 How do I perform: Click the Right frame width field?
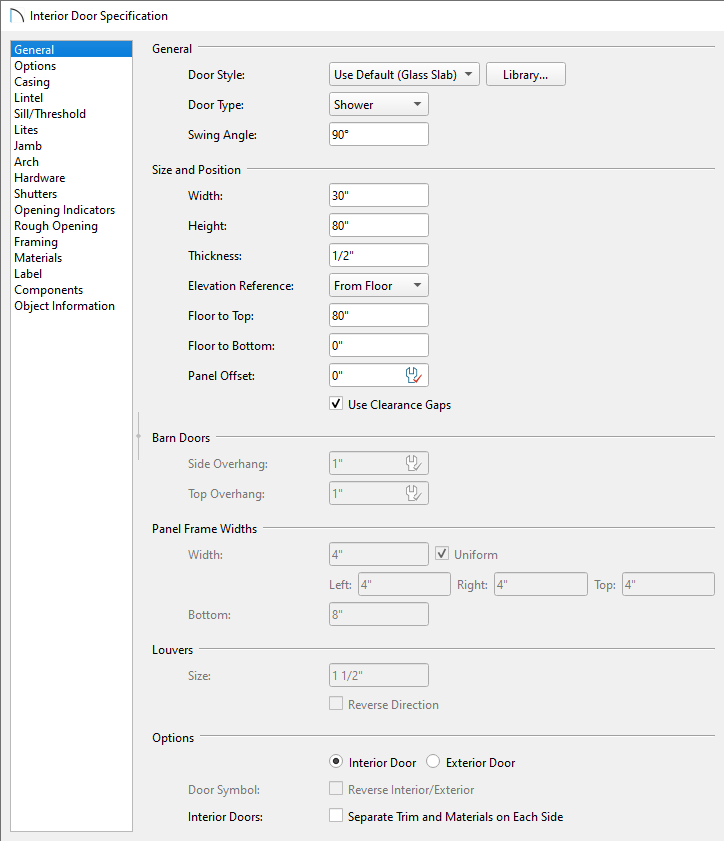coord(541,584)
